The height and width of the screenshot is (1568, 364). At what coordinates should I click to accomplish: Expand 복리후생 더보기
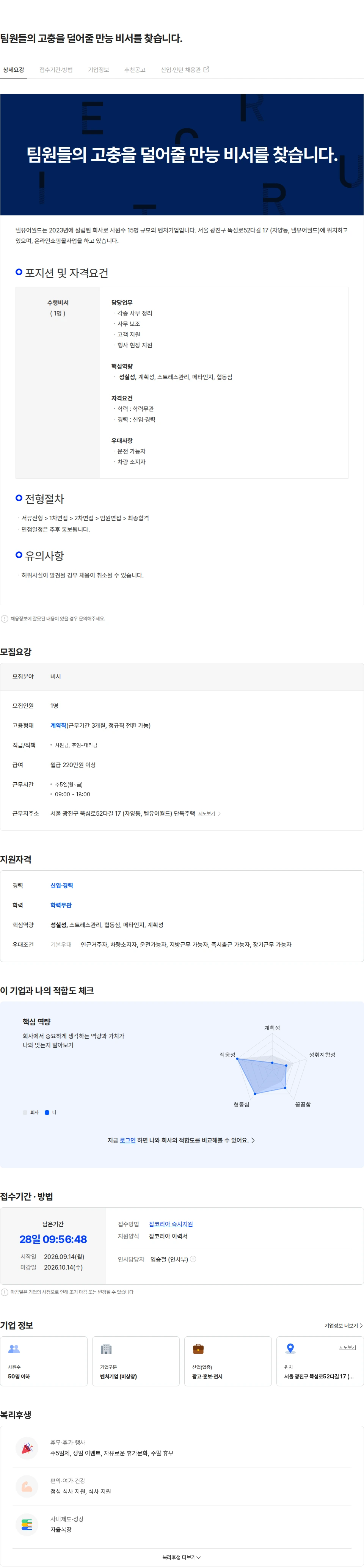click(181, 1557)
